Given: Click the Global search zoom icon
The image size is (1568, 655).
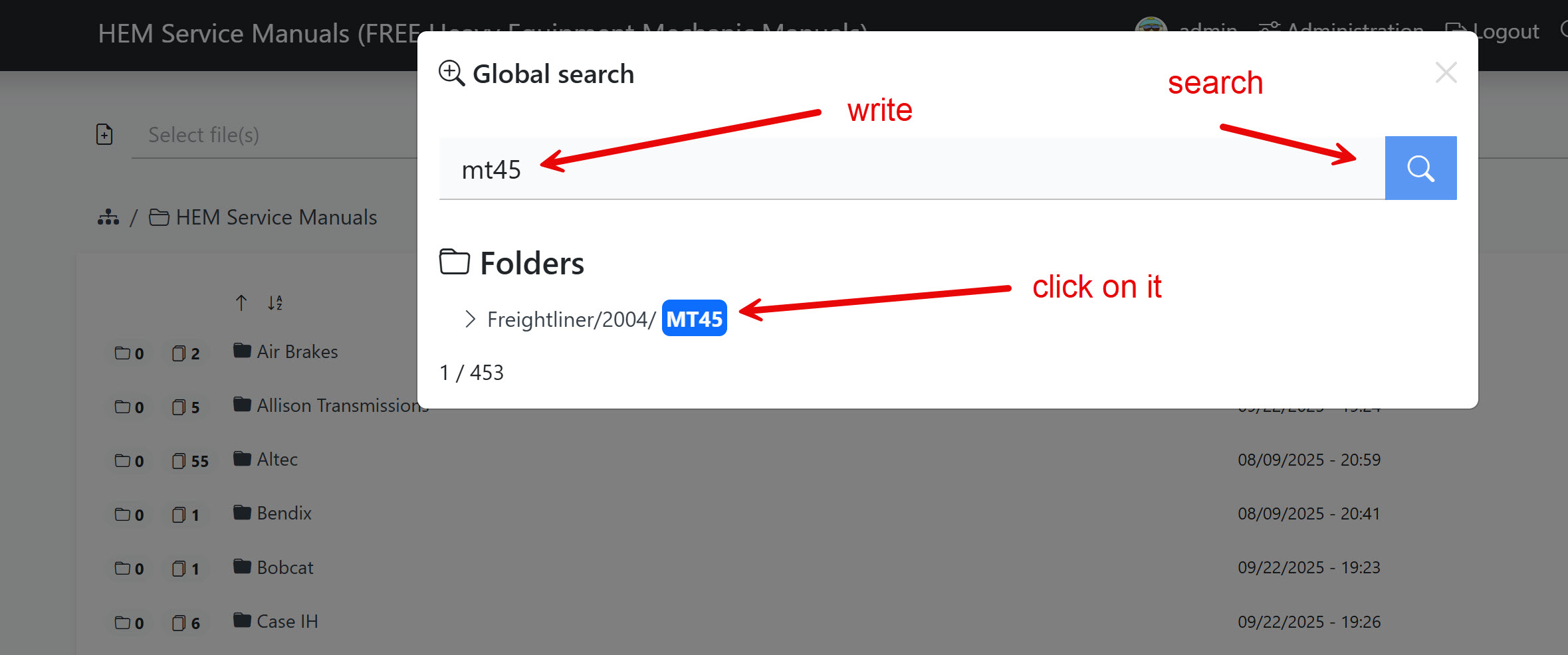Looking at the screenshot, I should click(451, 73).
